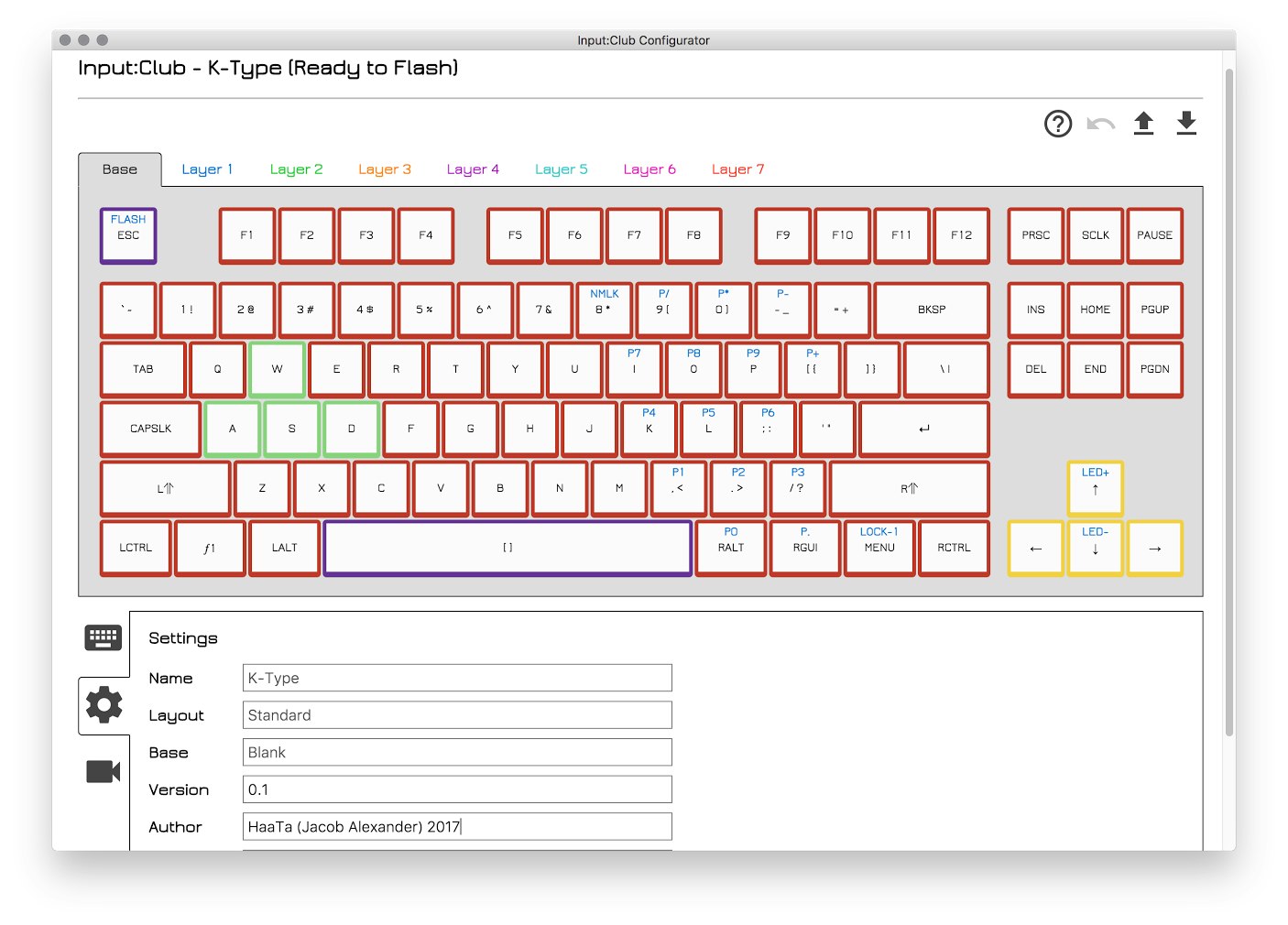The height and width of the screenshot is (925, 1288).
Task: Open the keyboard icon side panel
Action: point(104,638)
